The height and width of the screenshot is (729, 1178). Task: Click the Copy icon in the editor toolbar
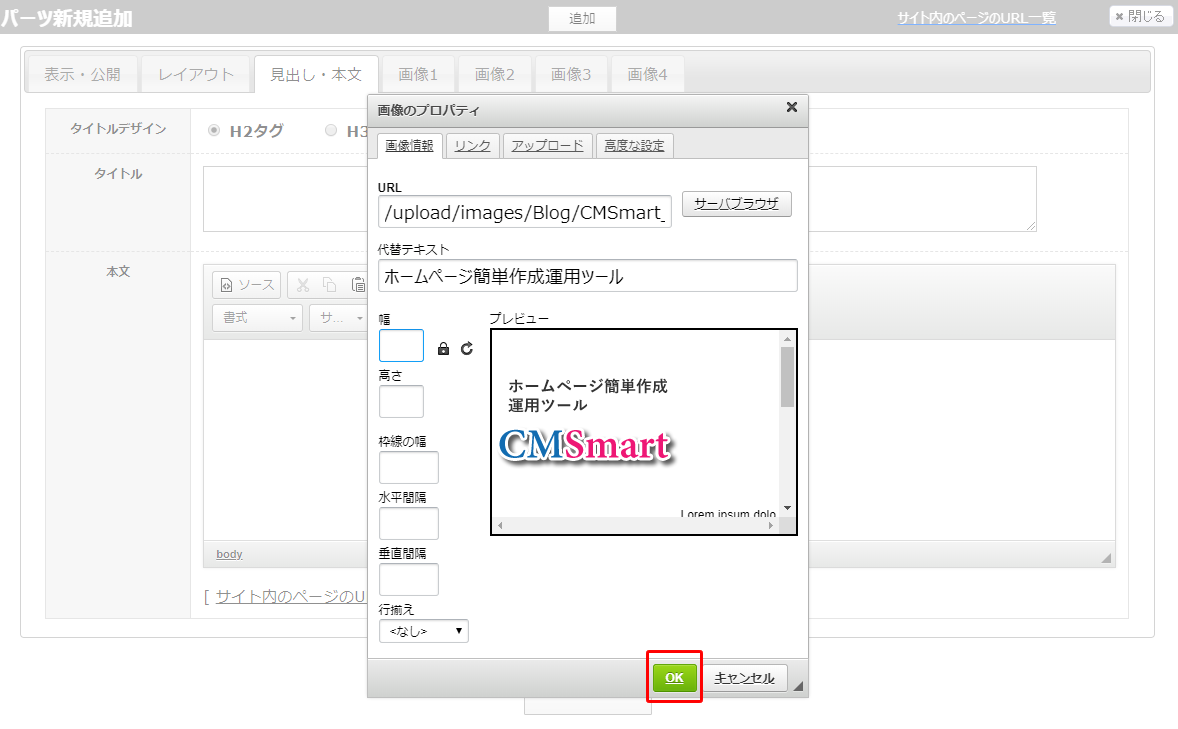(330, 285)
